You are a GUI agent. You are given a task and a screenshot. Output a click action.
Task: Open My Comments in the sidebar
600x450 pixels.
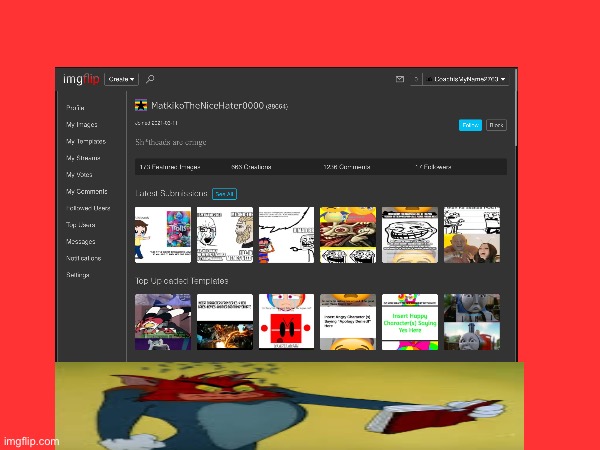click(86, 191)
